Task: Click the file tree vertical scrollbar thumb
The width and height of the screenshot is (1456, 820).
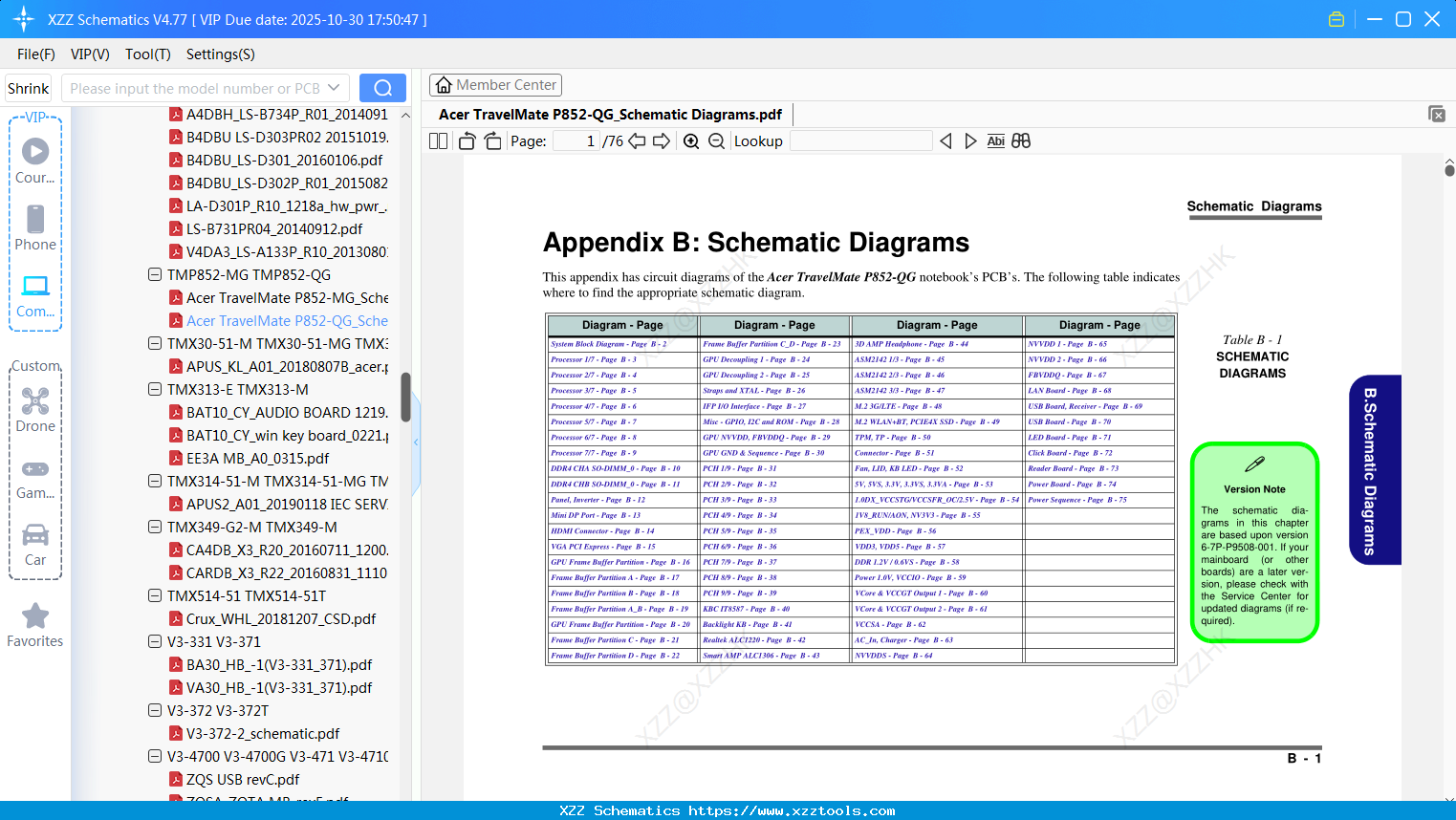Action: [x=405, y=398]
